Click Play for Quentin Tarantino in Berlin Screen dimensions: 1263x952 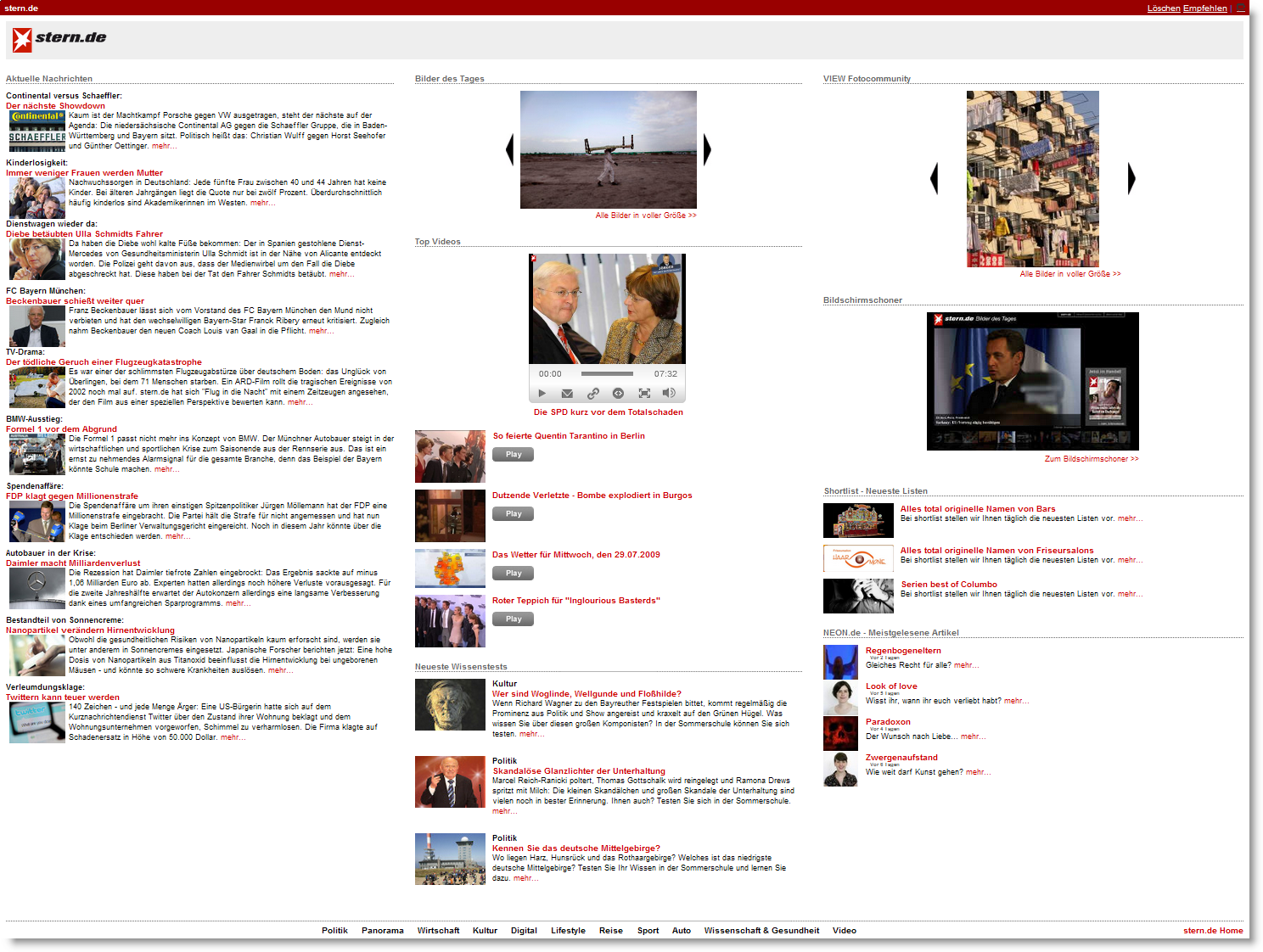(514, 455)
